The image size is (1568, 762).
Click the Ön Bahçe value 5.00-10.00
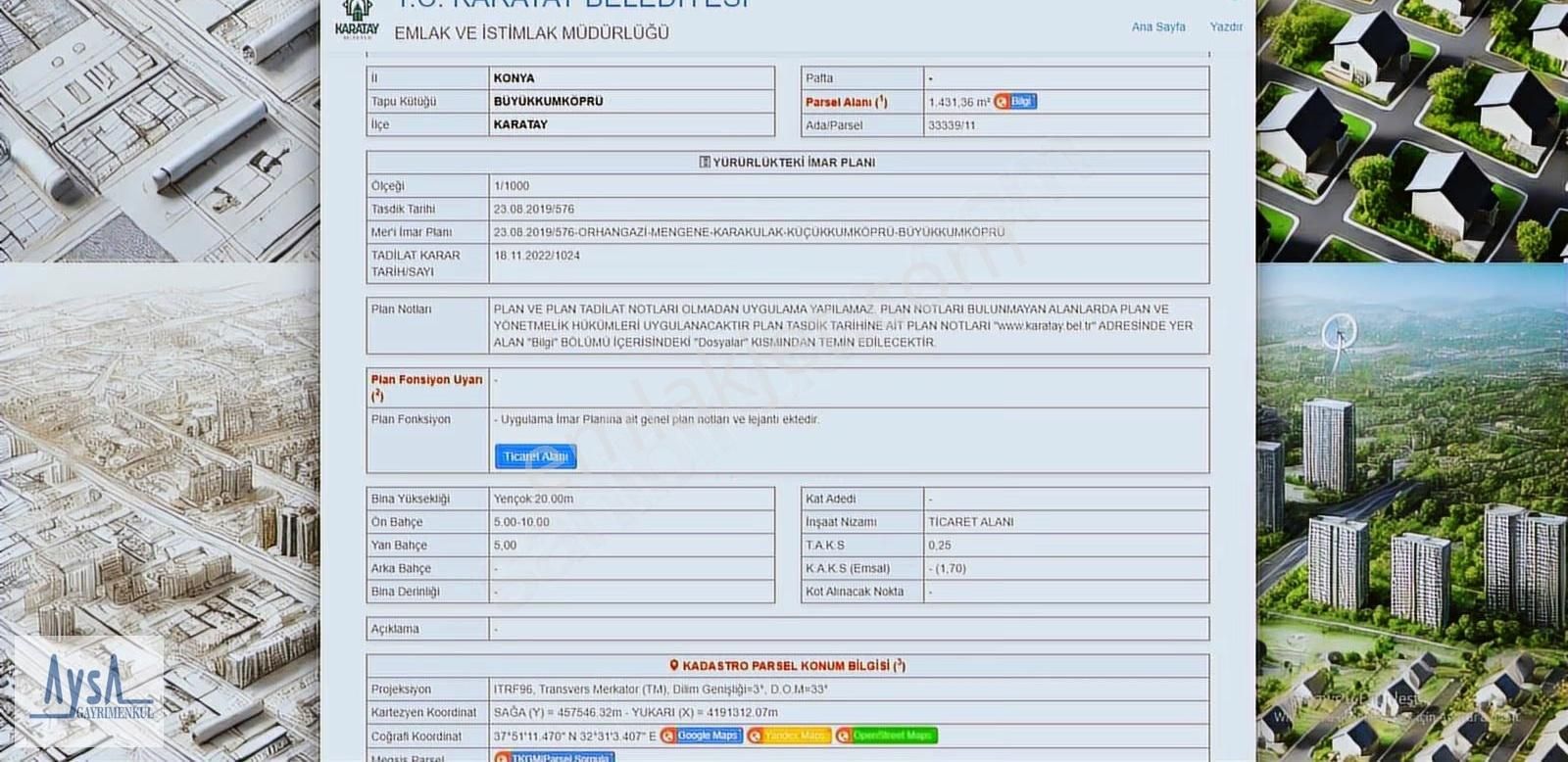(x=521, y=523)
